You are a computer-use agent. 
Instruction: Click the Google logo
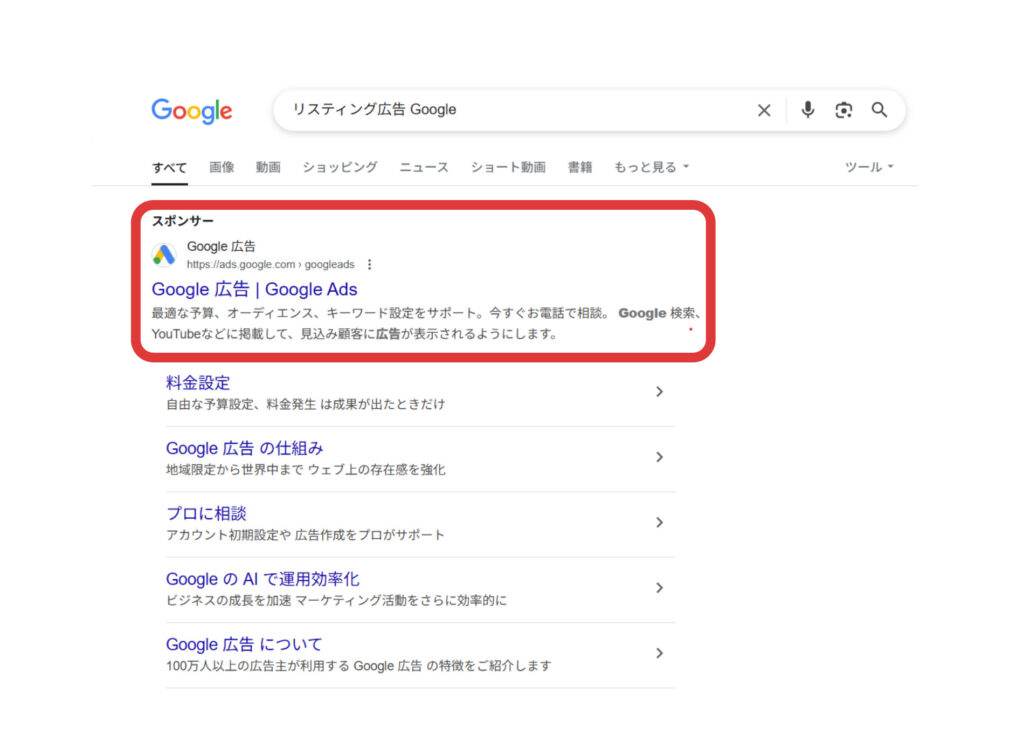point(191,111)
